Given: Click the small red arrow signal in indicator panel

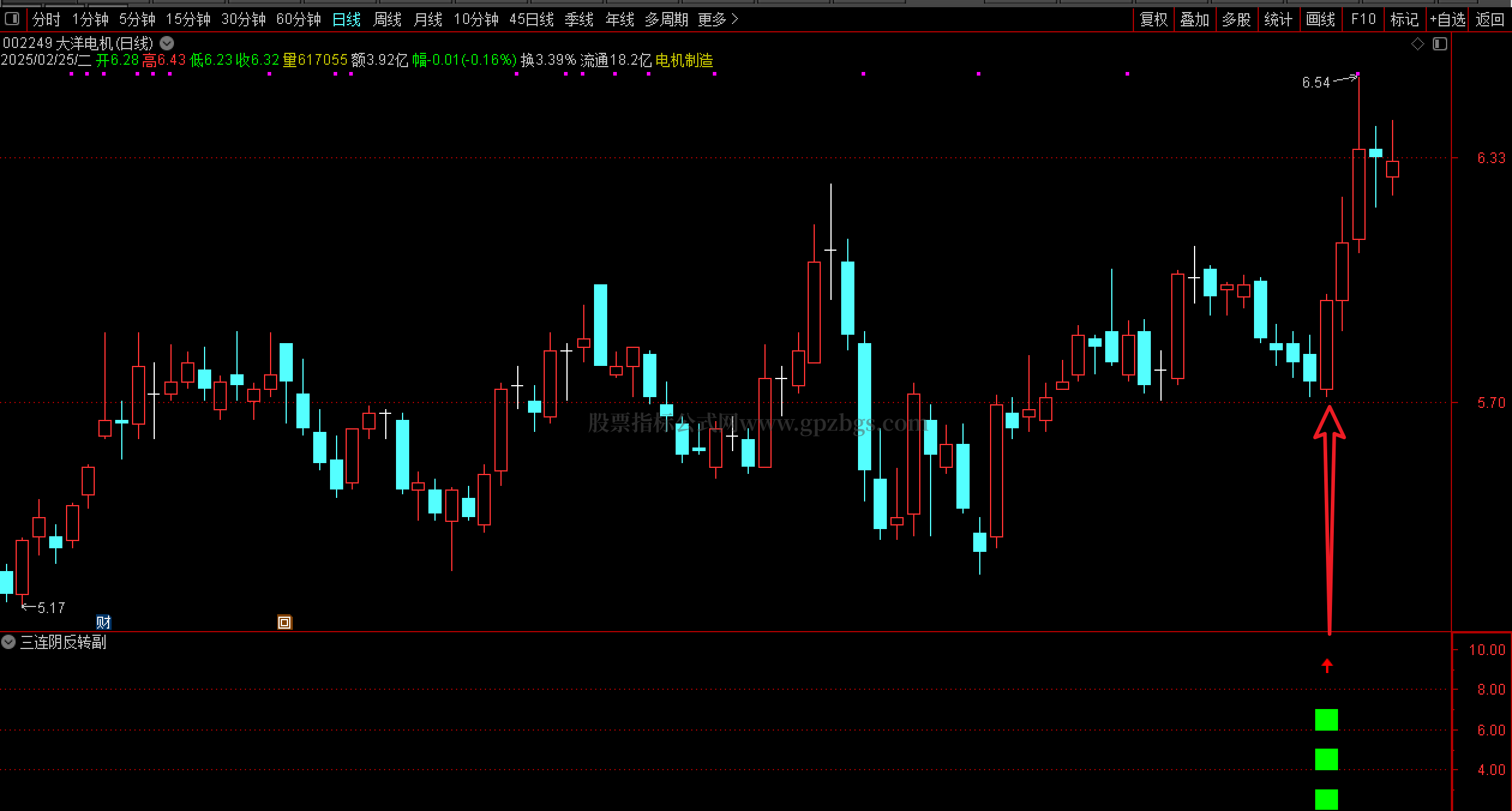Looking at the screenshot, I should [1327, 665].
